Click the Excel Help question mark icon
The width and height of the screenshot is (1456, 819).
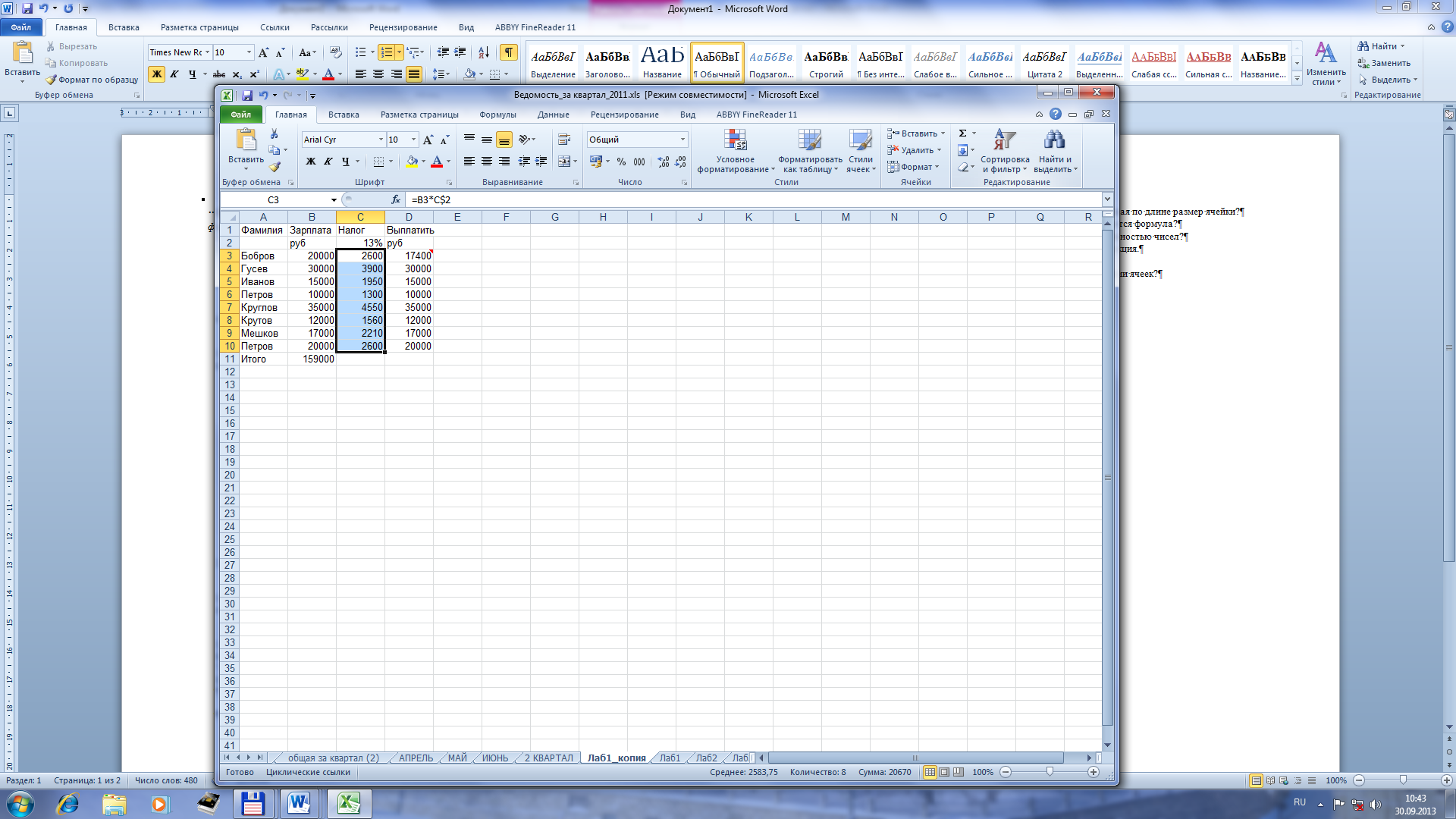click(1056, 114)
